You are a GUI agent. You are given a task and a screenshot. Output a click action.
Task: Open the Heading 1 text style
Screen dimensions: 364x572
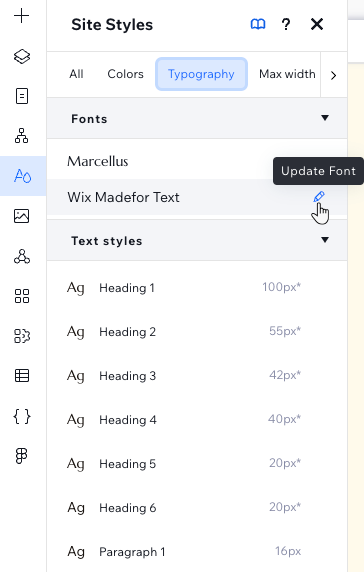[x=197, y=287]
